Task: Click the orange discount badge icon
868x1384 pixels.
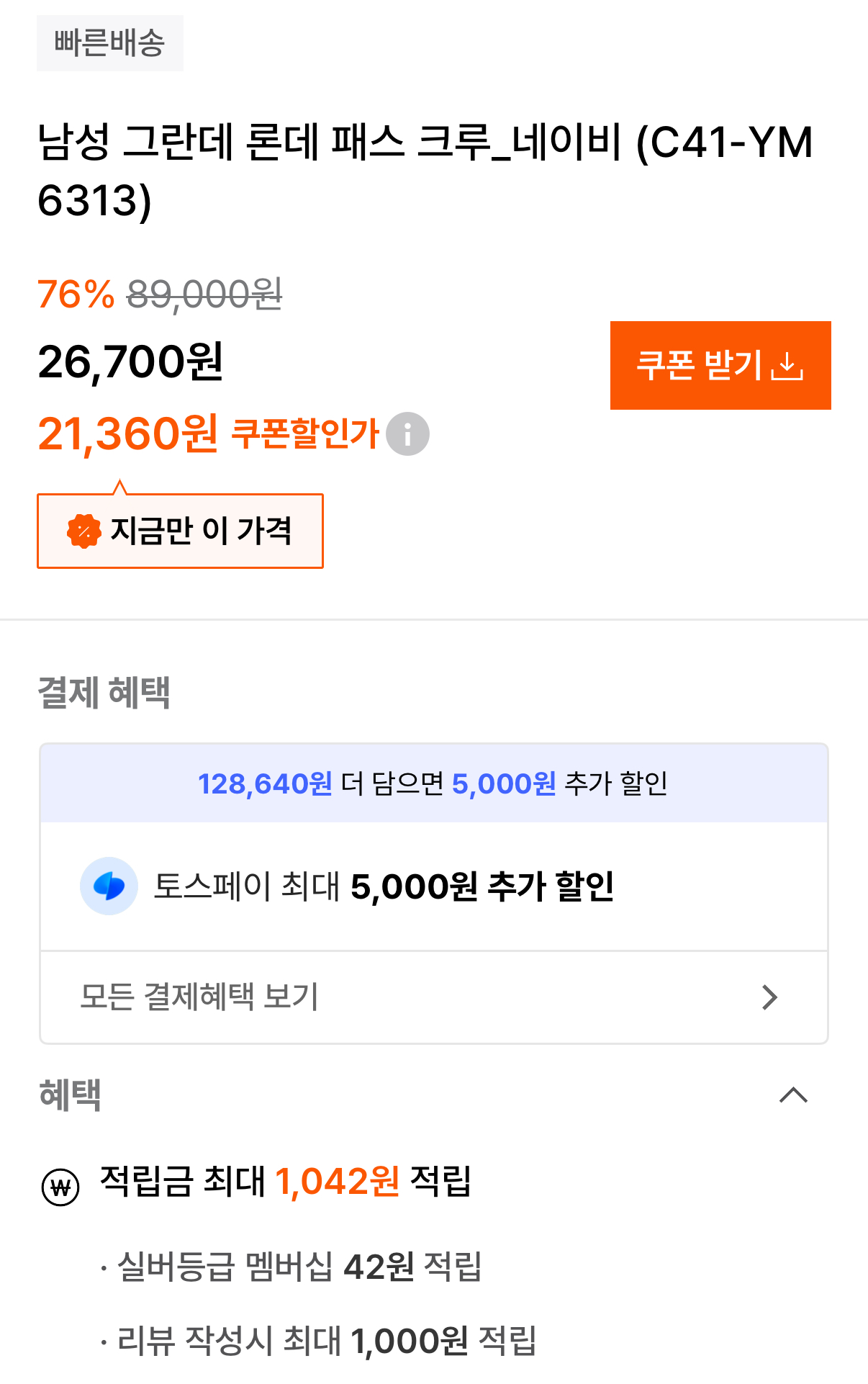Action: [84, 531]
